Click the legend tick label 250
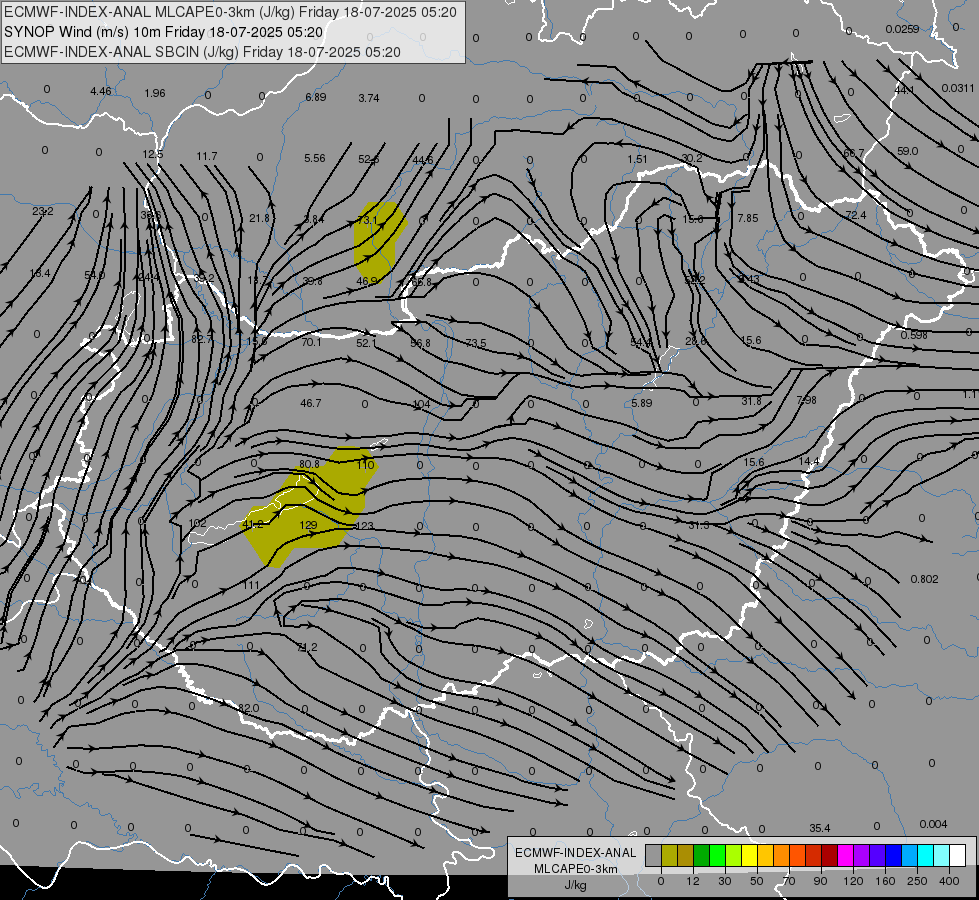The width and height of the screenshot is (979, 900). (917, 881)
